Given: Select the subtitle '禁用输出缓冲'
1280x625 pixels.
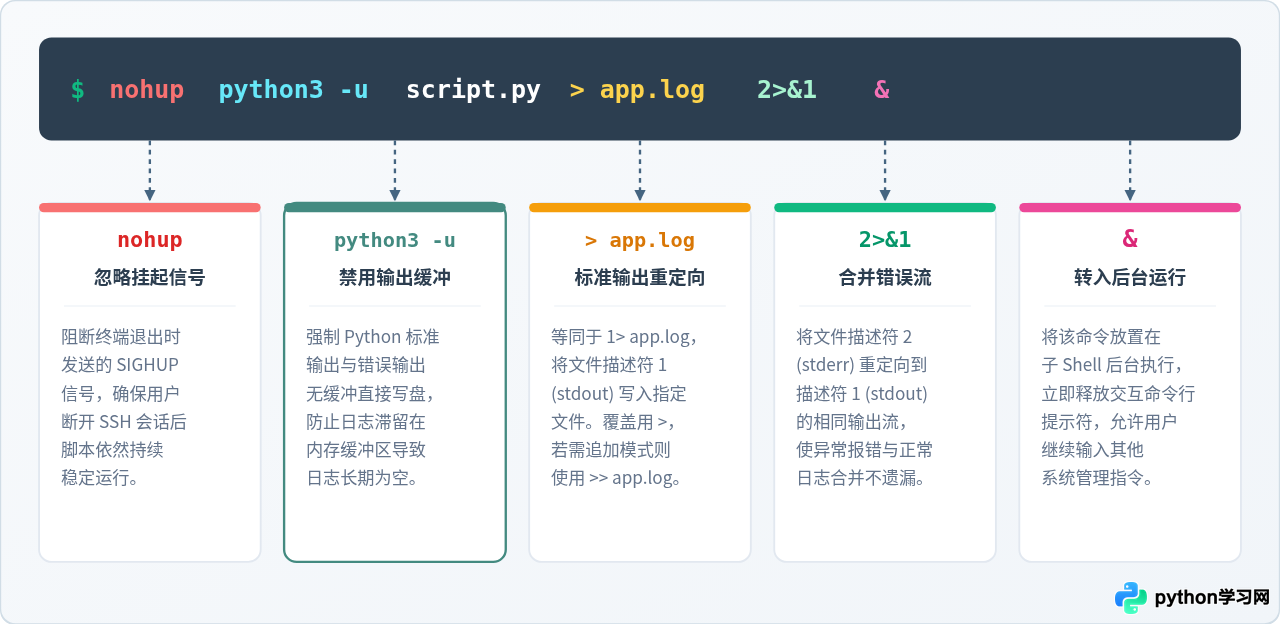Looking at the screenshot, I should click(395, 278).
